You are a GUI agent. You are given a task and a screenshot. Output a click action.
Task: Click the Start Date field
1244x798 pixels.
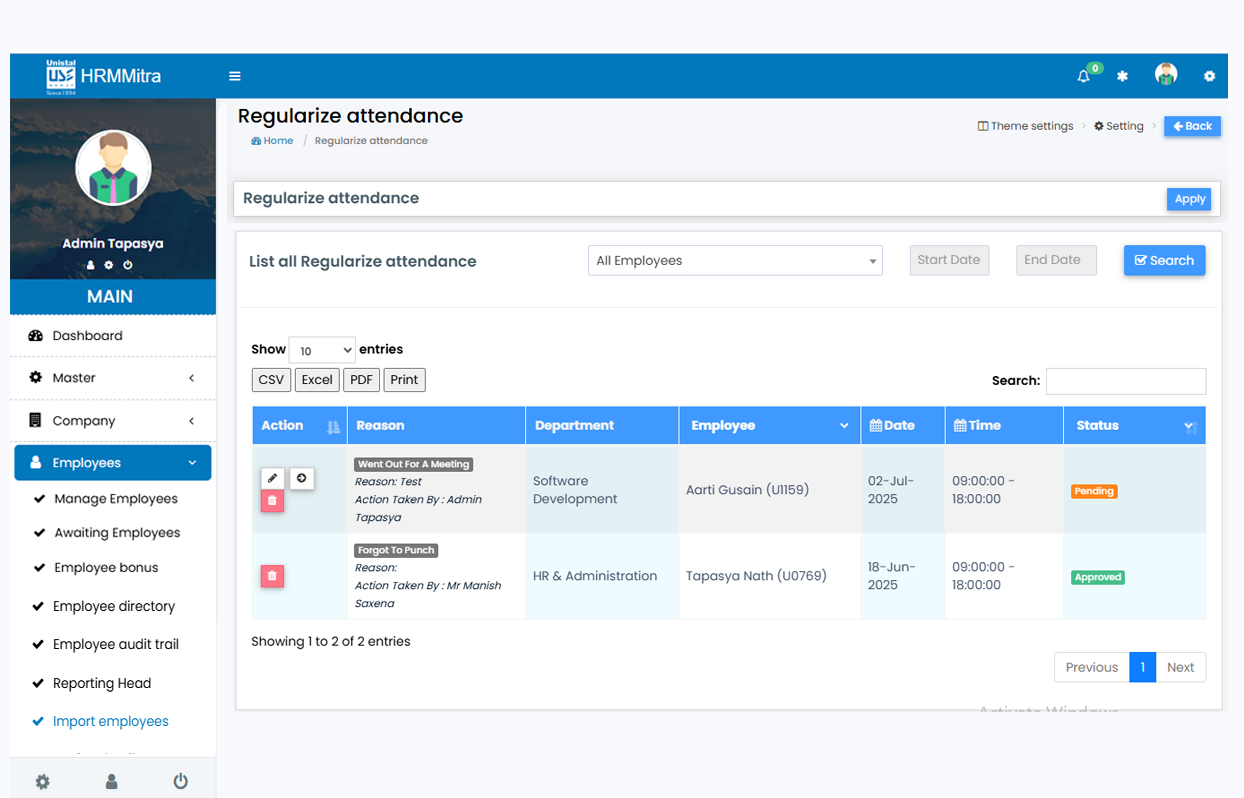[949, 260]
